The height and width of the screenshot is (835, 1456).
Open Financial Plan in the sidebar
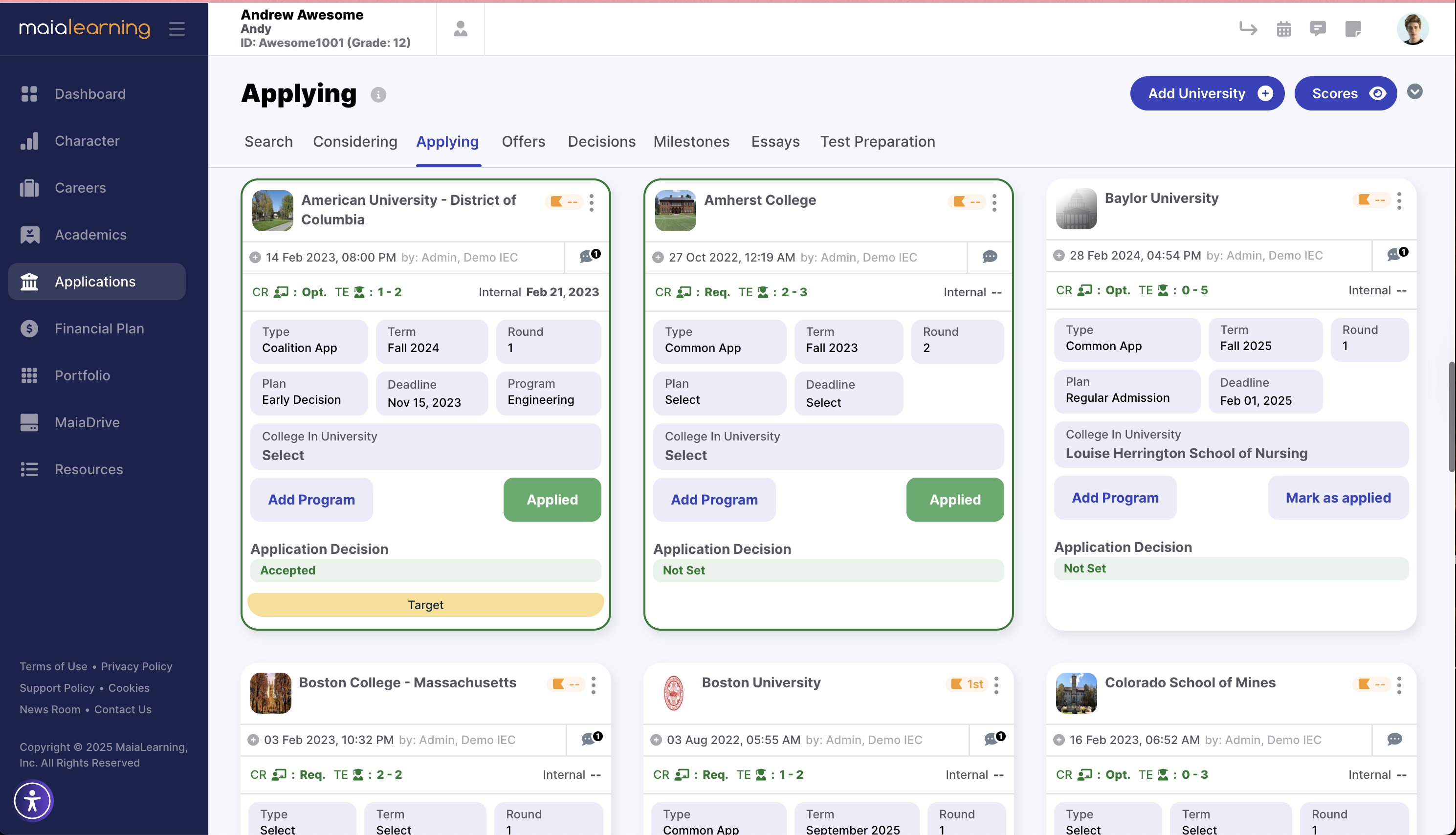point(96,329)
